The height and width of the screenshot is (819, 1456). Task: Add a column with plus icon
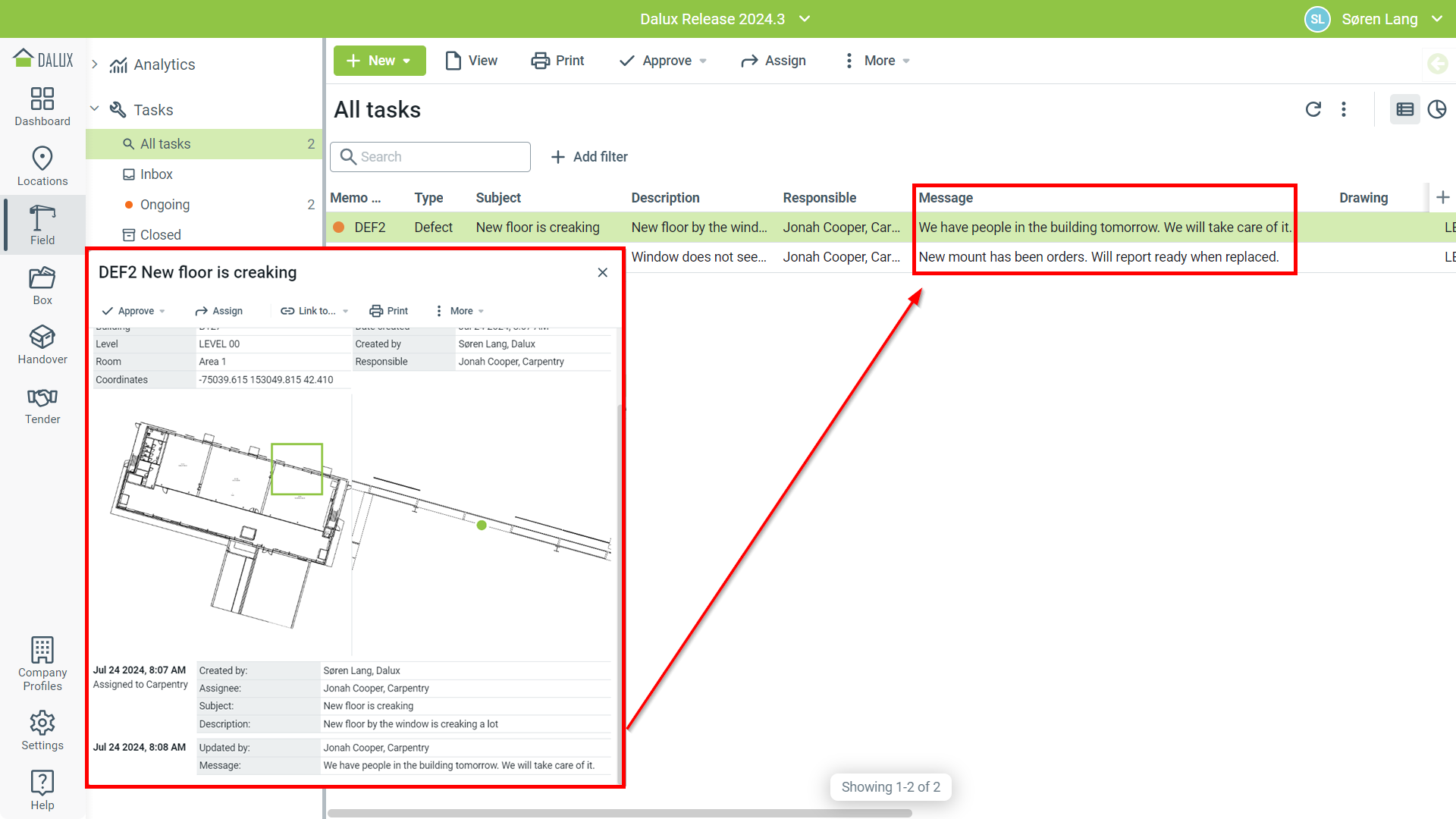1442,197
